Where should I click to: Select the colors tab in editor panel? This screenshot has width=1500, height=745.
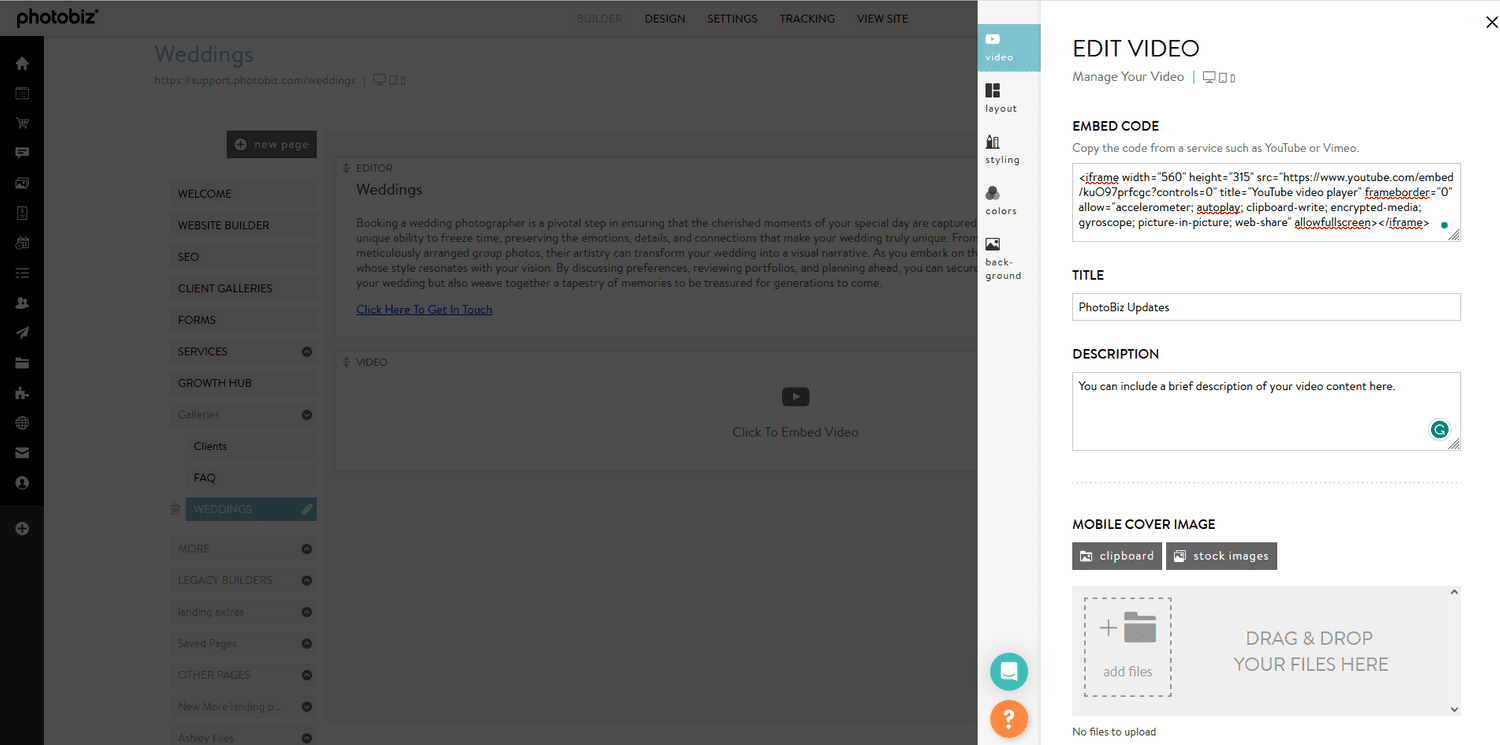(1000, 200)
